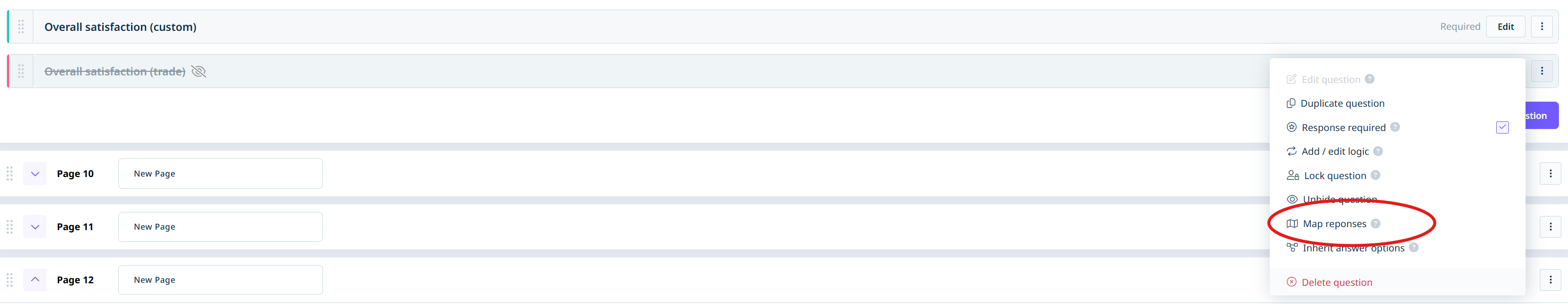Click help icon next to Response required
Viewport: 1568px width, 304px height.
[x=1395, y=127]
